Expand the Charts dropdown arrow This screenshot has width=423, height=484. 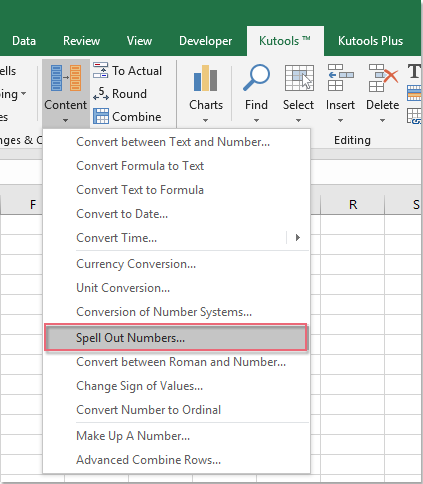point(206,120)
